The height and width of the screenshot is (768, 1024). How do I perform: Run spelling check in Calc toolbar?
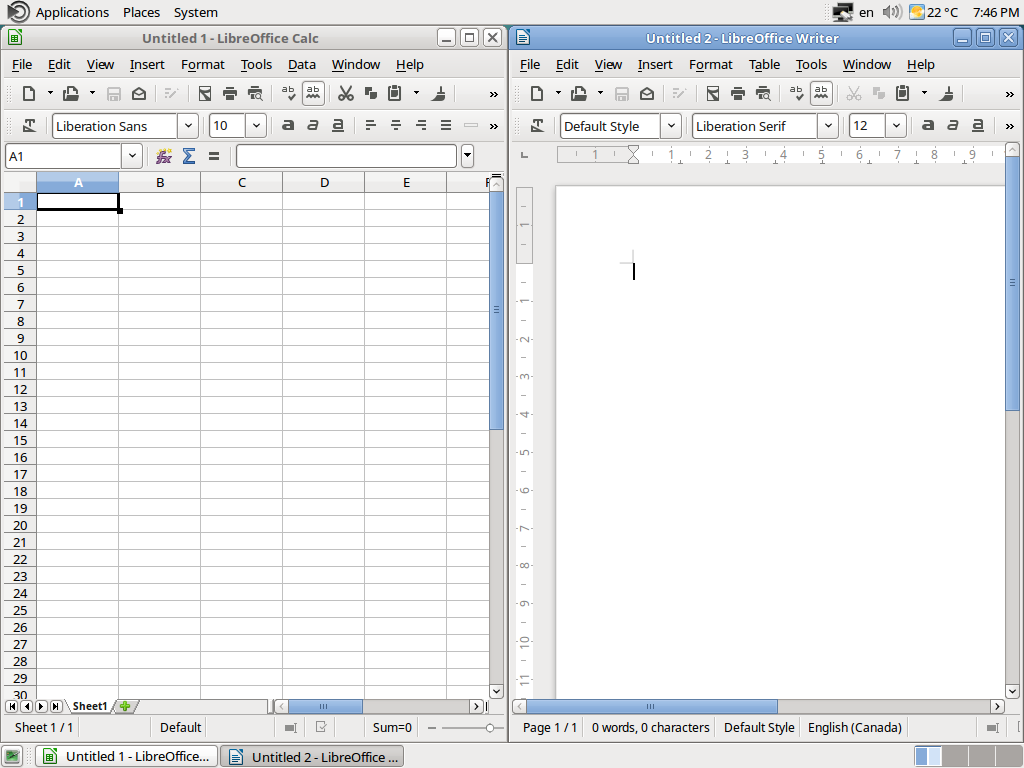pyautogui.click(x=288, y=93)
